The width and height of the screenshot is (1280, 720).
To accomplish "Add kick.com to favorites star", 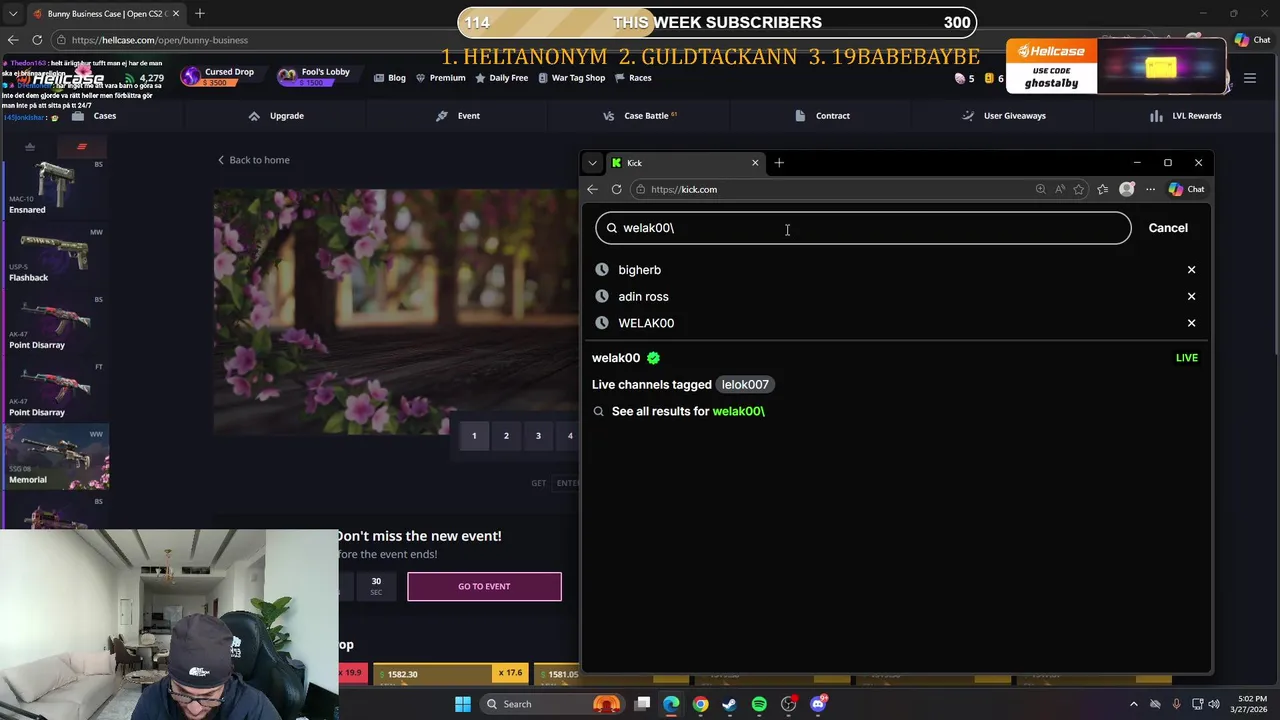I will [1078, 189].
